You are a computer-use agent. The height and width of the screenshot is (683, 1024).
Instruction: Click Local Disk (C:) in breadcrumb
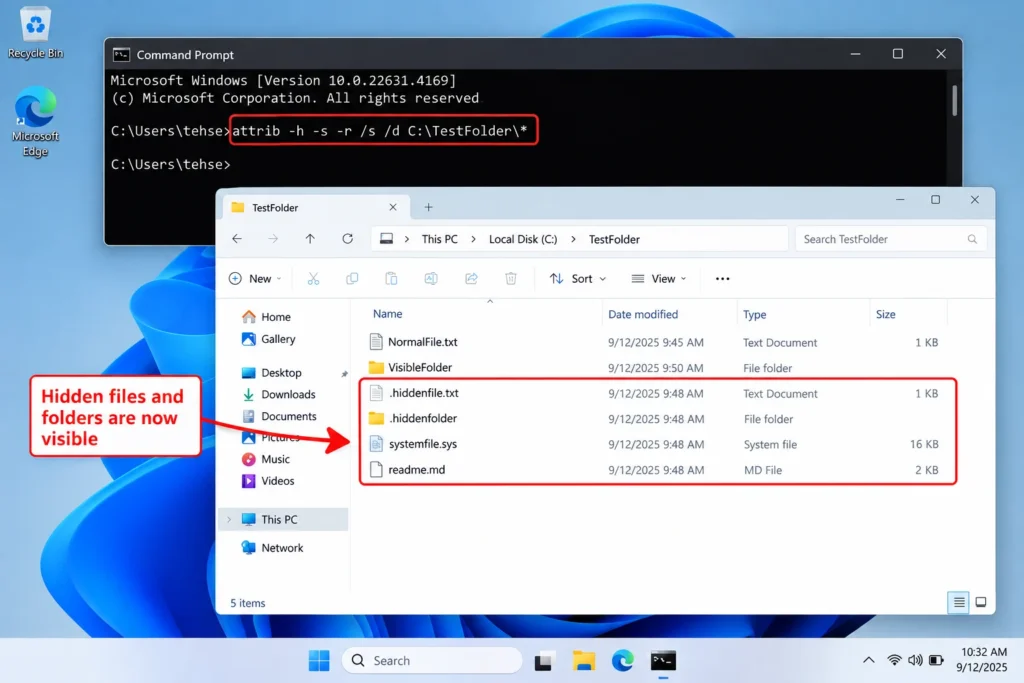click(x=523, y=239)
